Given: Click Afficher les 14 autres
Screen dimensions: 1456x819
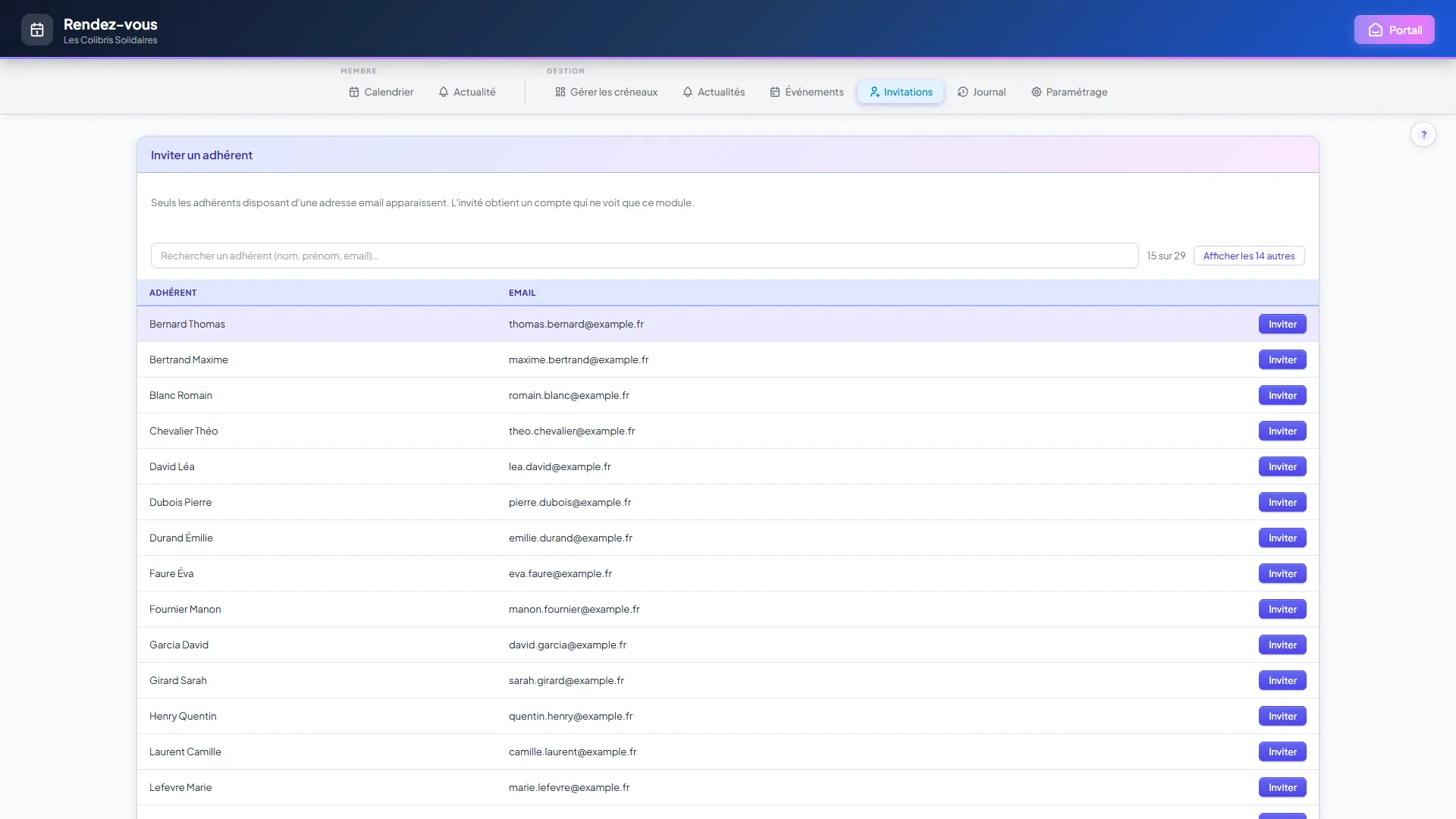Looking at the screenshot, I should tap(1249, 256).
